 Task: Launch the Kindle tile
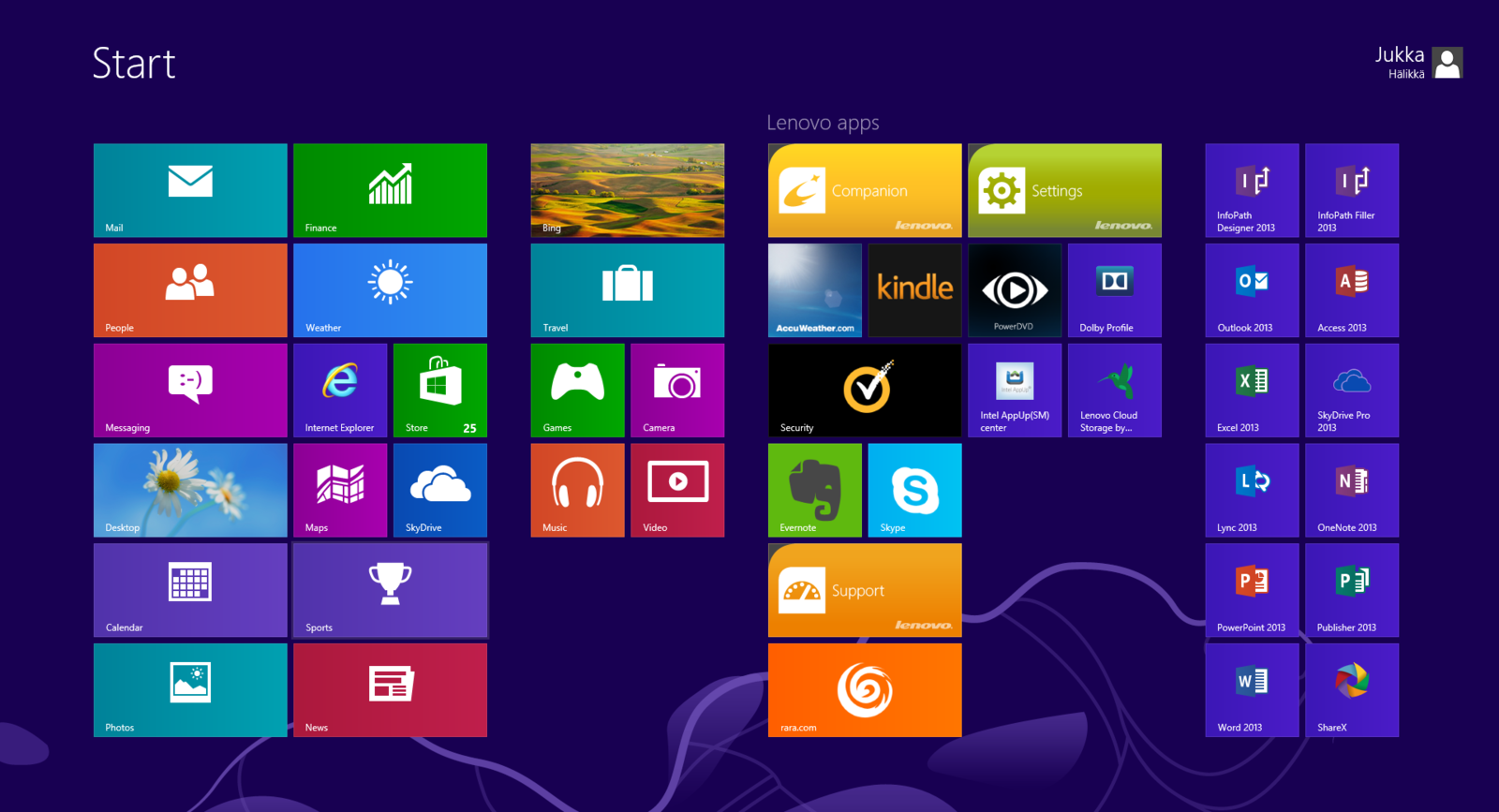point(915,290)
